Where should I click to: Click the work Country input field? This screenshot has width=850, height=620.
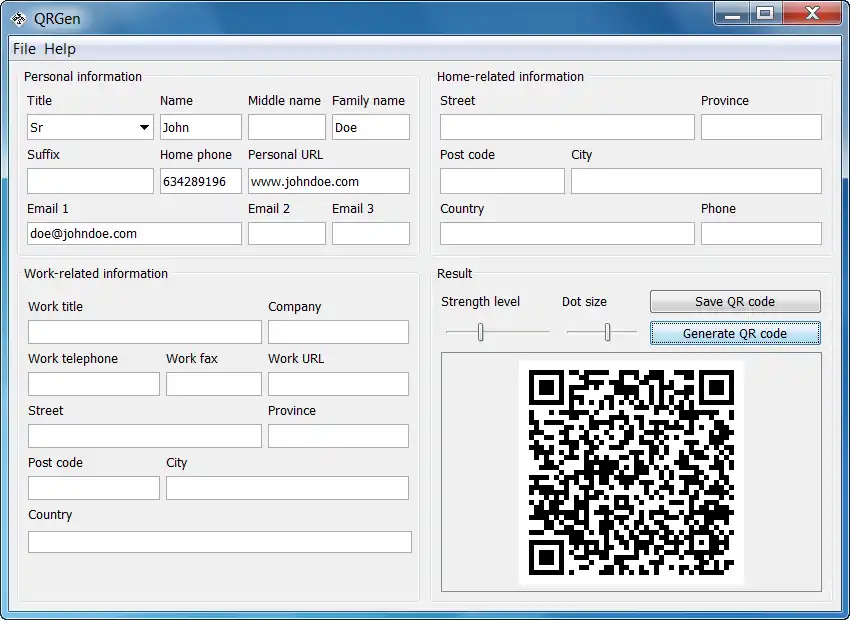pyautogui.click(x=220, y=542)
